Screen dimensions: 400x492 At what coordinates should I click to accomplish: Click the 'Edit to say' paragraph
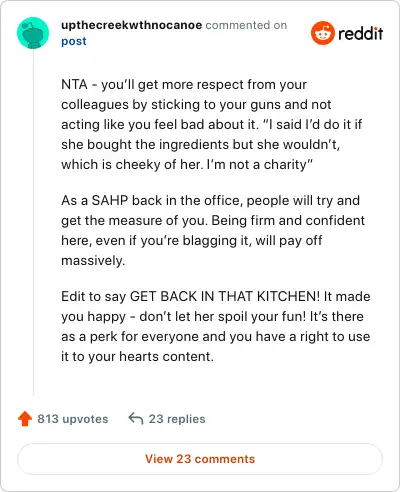pos(216,326)
